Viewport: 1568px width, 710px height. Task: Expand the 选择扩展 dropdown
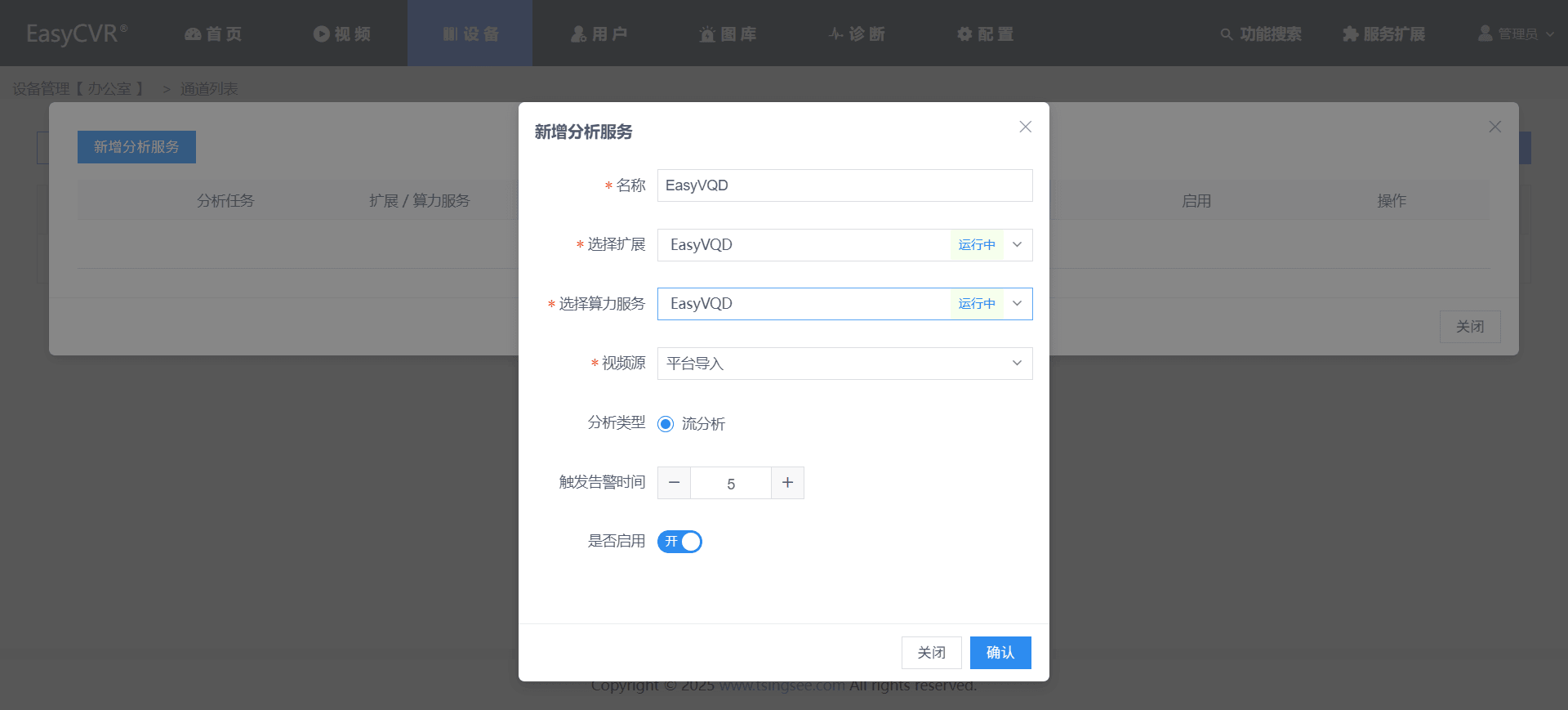pos(844,245)
